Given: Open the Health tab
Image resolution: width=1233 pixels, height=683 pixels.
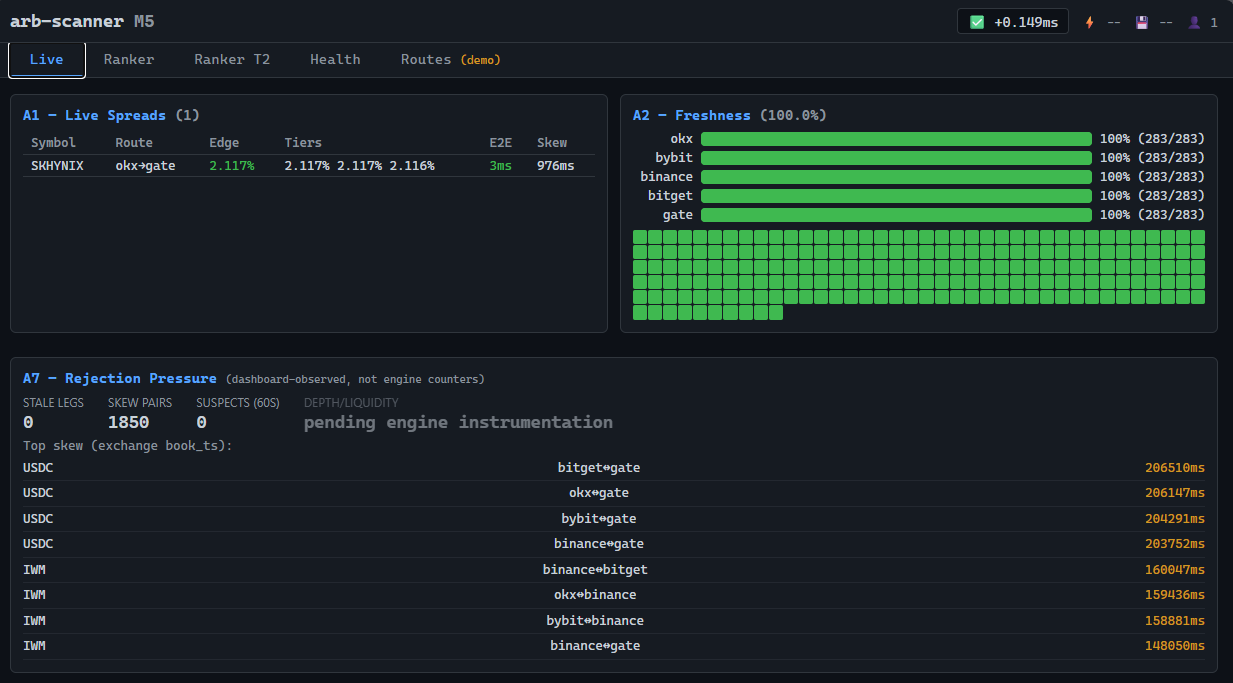Looking at the screenshot, I should point(335,60).
